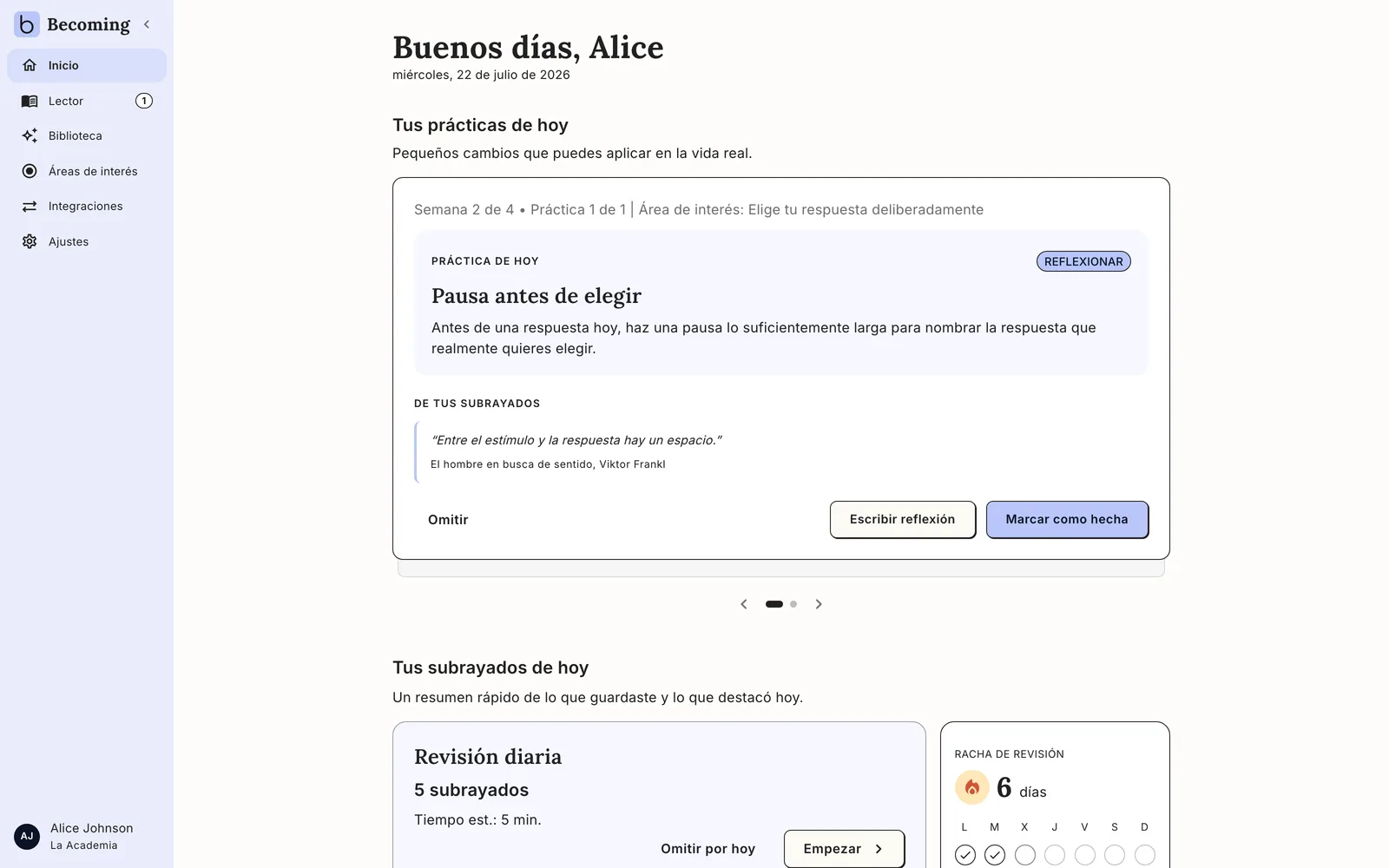Go to previous practice card arrow
Viewport: 1389px width, 868px height.
point(744,604)
